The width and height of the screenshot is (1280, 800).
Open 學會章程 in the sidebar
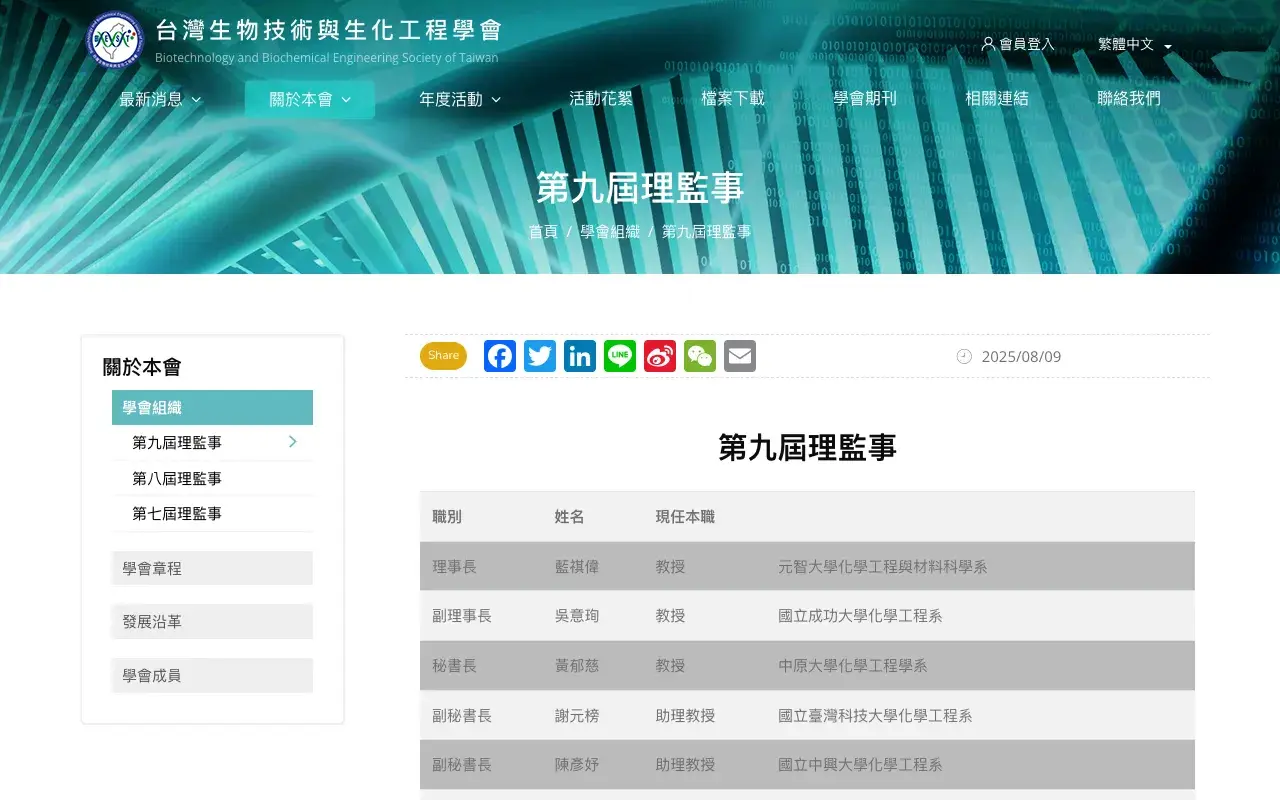coord(212,568)
